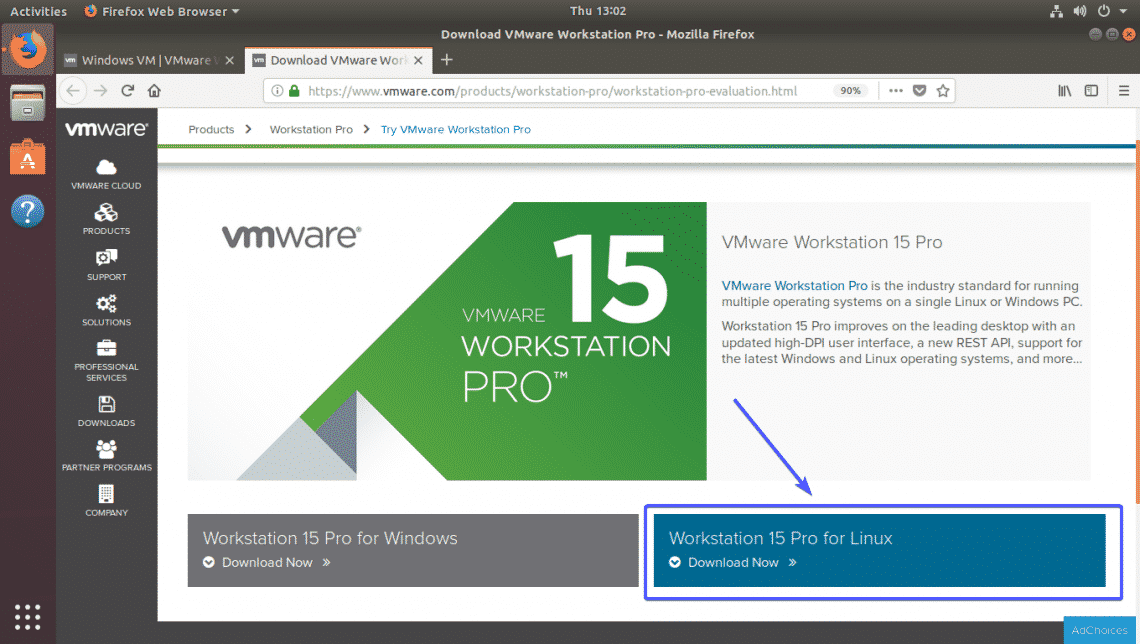Click the Workstation Pro breadcrumb link
The height and width of the screenshot is (644, 1140).
pos(311,129)
